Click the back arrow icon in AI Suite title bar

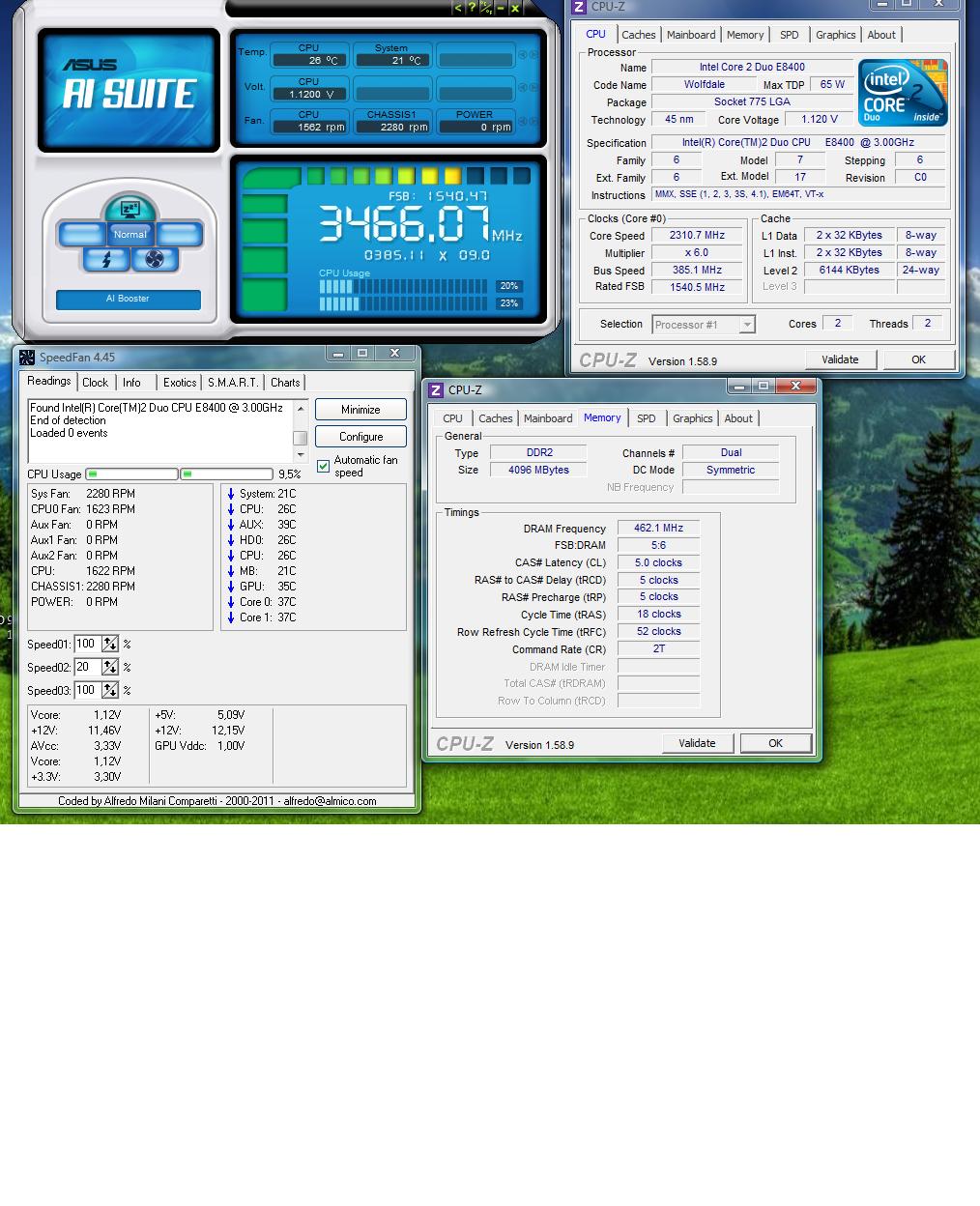[x=458, y=8]
